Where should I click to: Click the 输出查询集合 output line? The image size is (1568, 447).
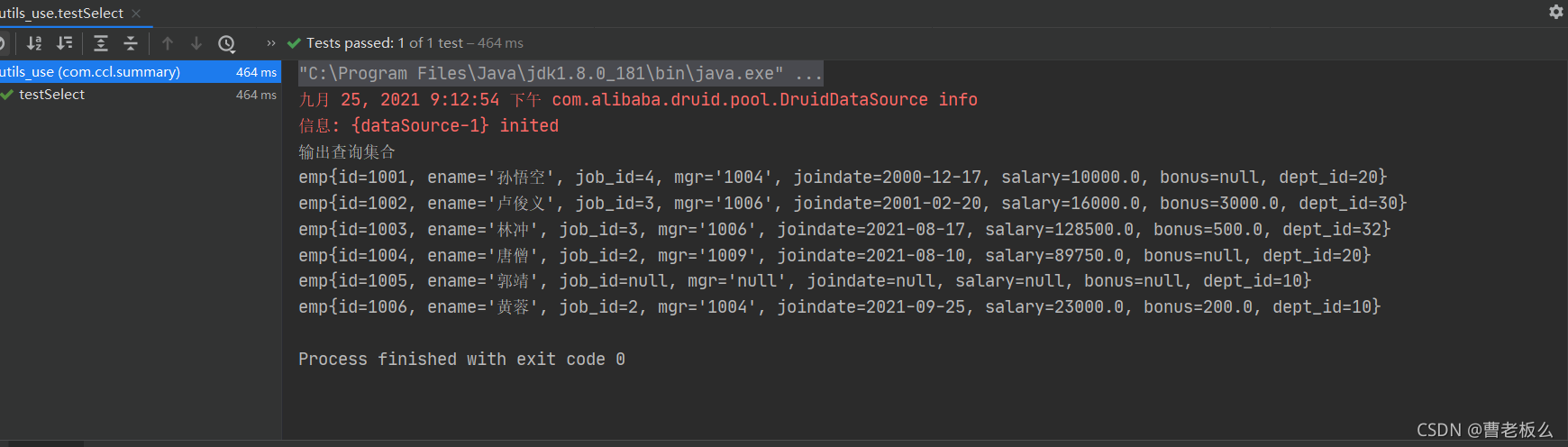[x=347, y=152]
